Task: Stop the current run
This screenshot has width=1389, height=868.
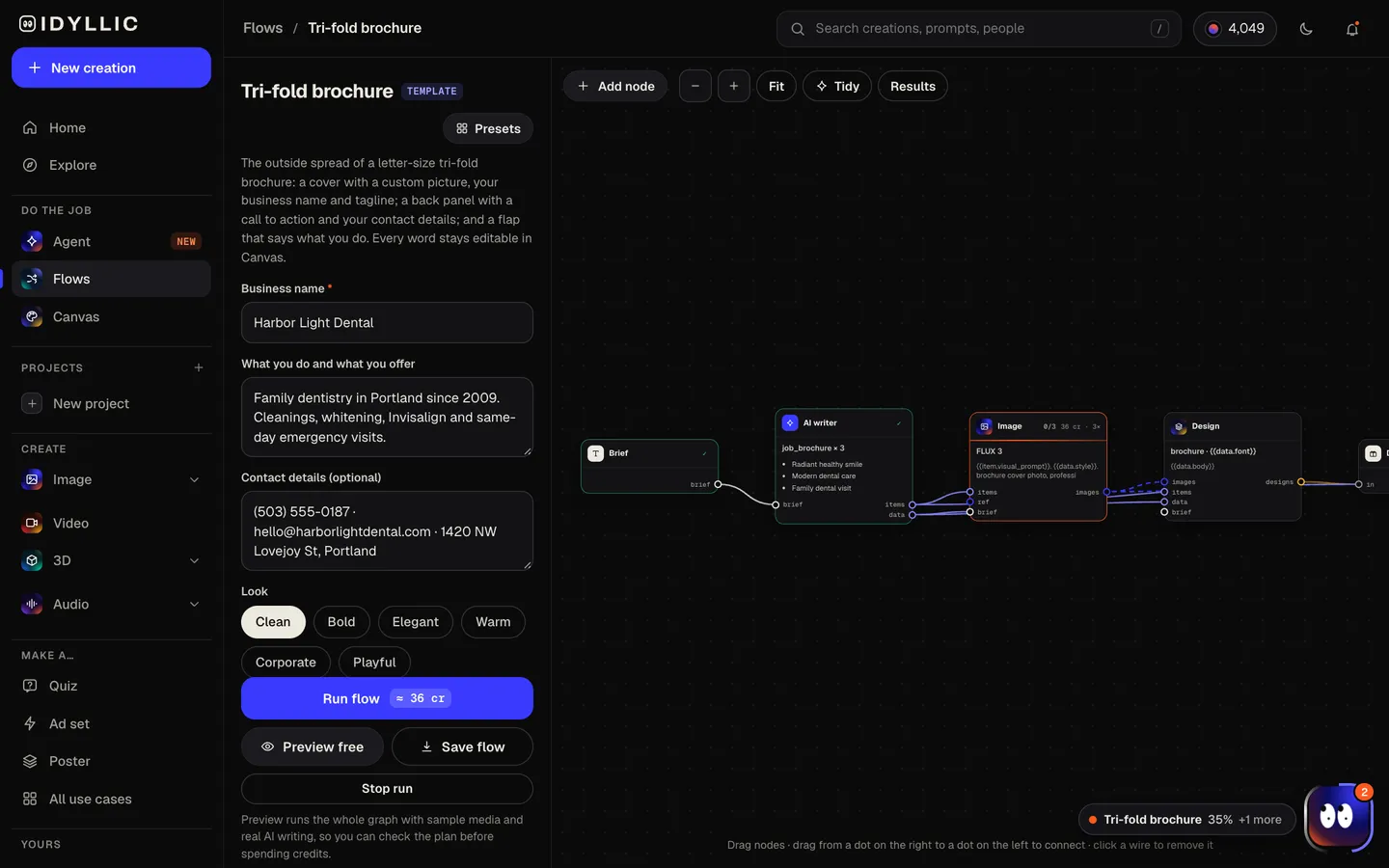Action: [387, 788]
